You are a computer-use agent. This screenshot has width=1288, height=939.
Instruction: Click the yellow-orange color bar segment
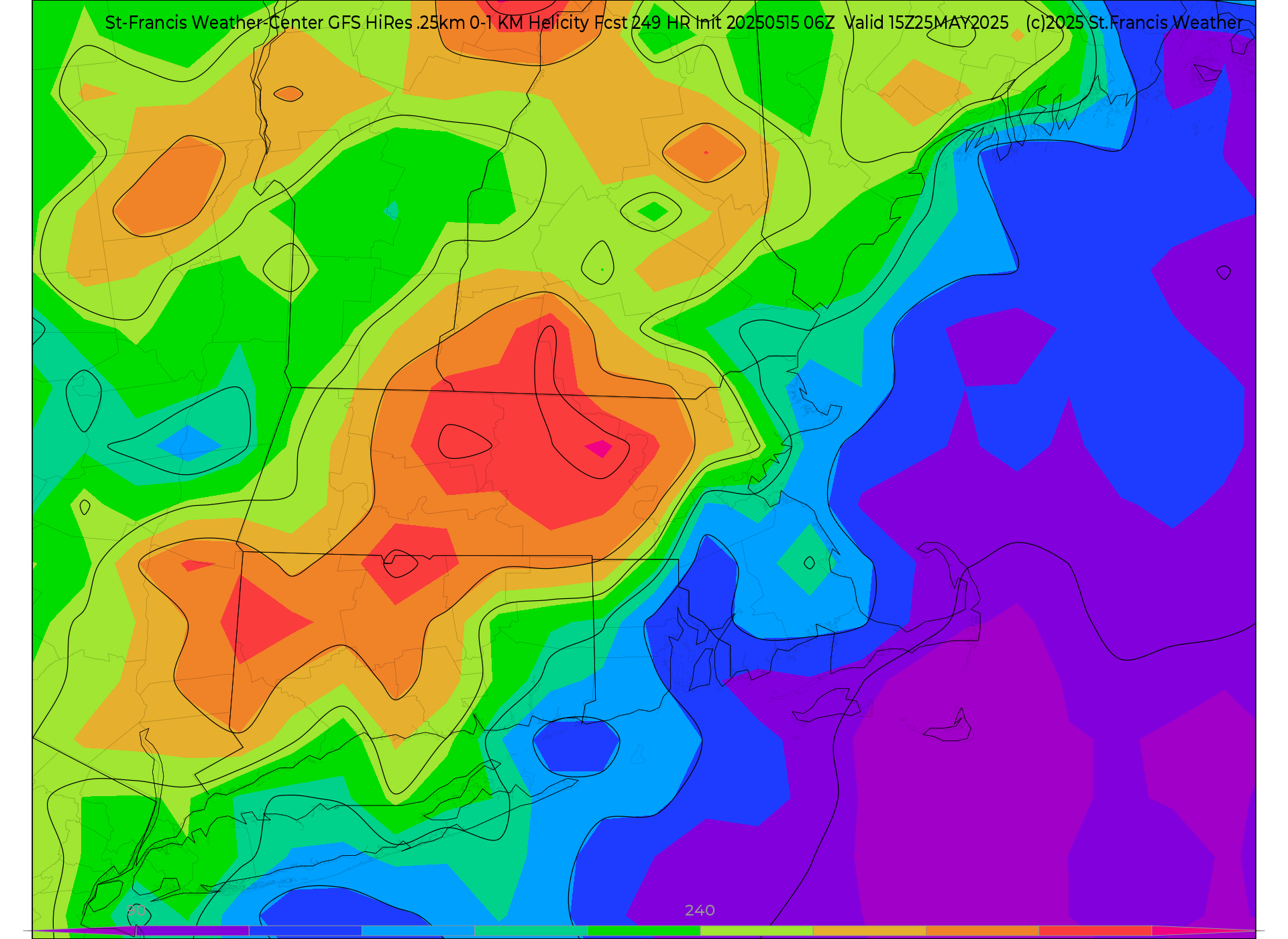click(869, 931)
